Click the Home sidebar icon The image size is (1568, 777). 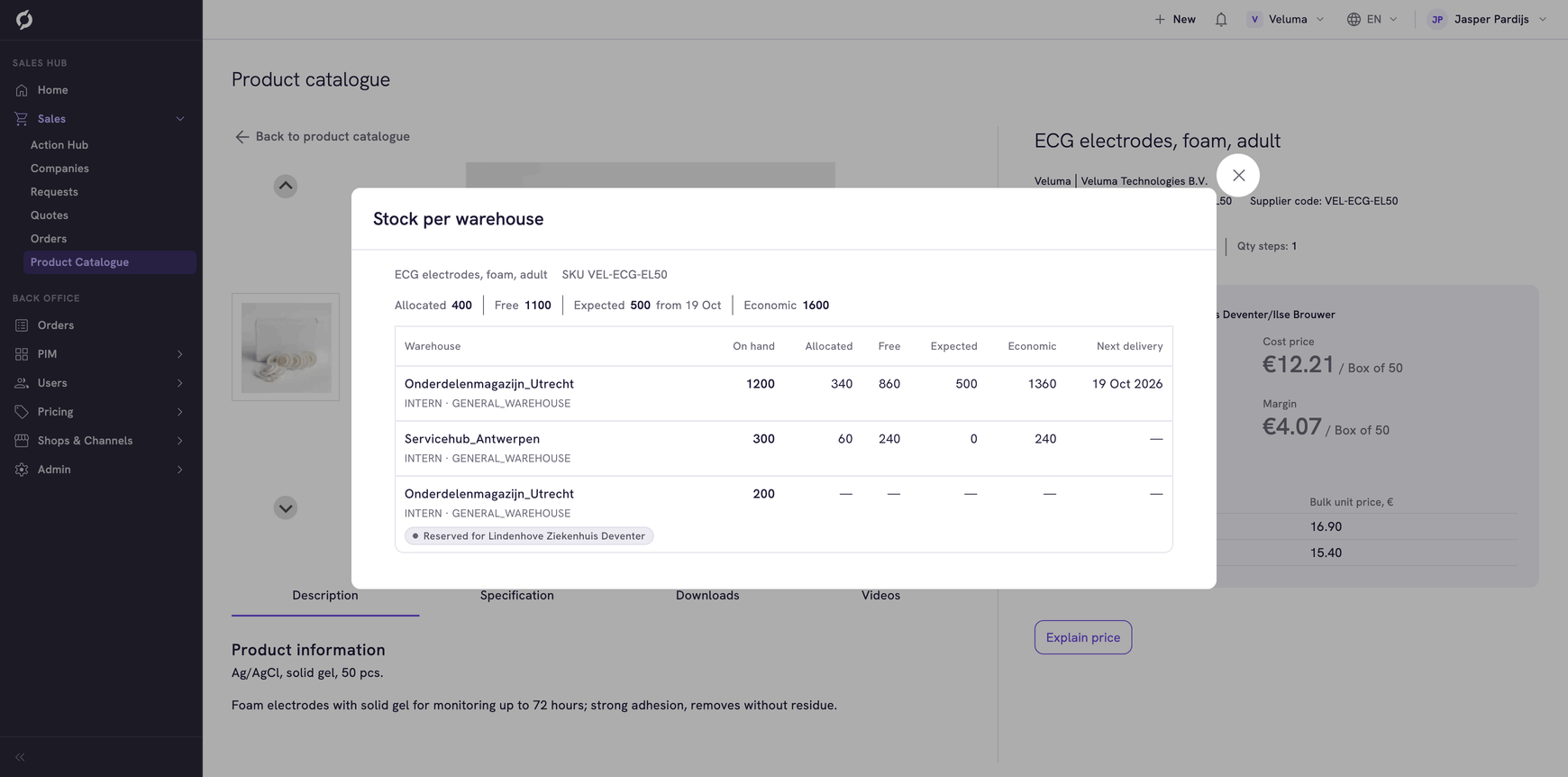pyautogui.click(x=22, y=90)
